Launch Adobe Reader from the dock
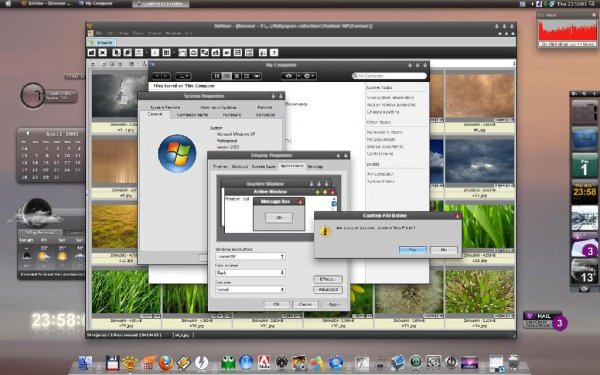This screenshot has height=375, width=600. pyautogui.click(x=264, y=362)
